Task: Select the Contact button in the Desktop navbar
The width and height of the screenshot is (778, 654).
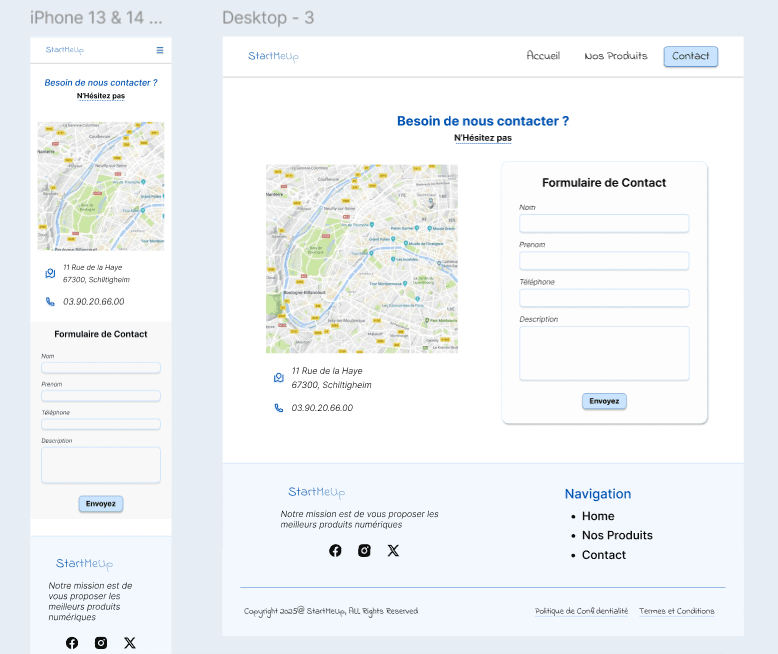Action: 691,56
